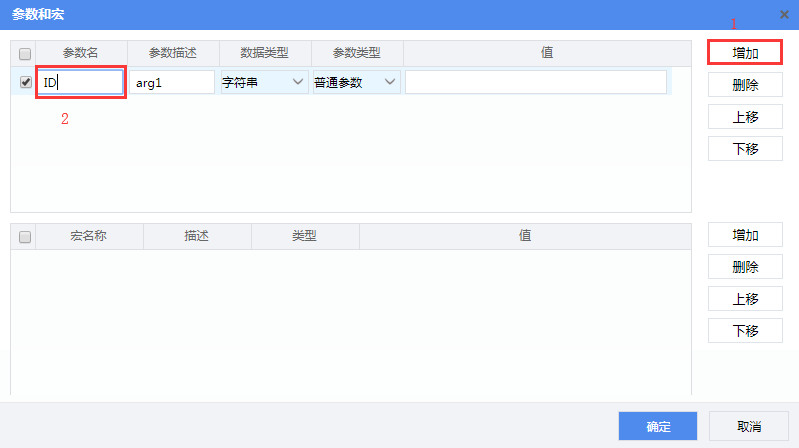Close the 参数和宏 dialog
The height and width of the screenshot is (448, 799).
784,14
